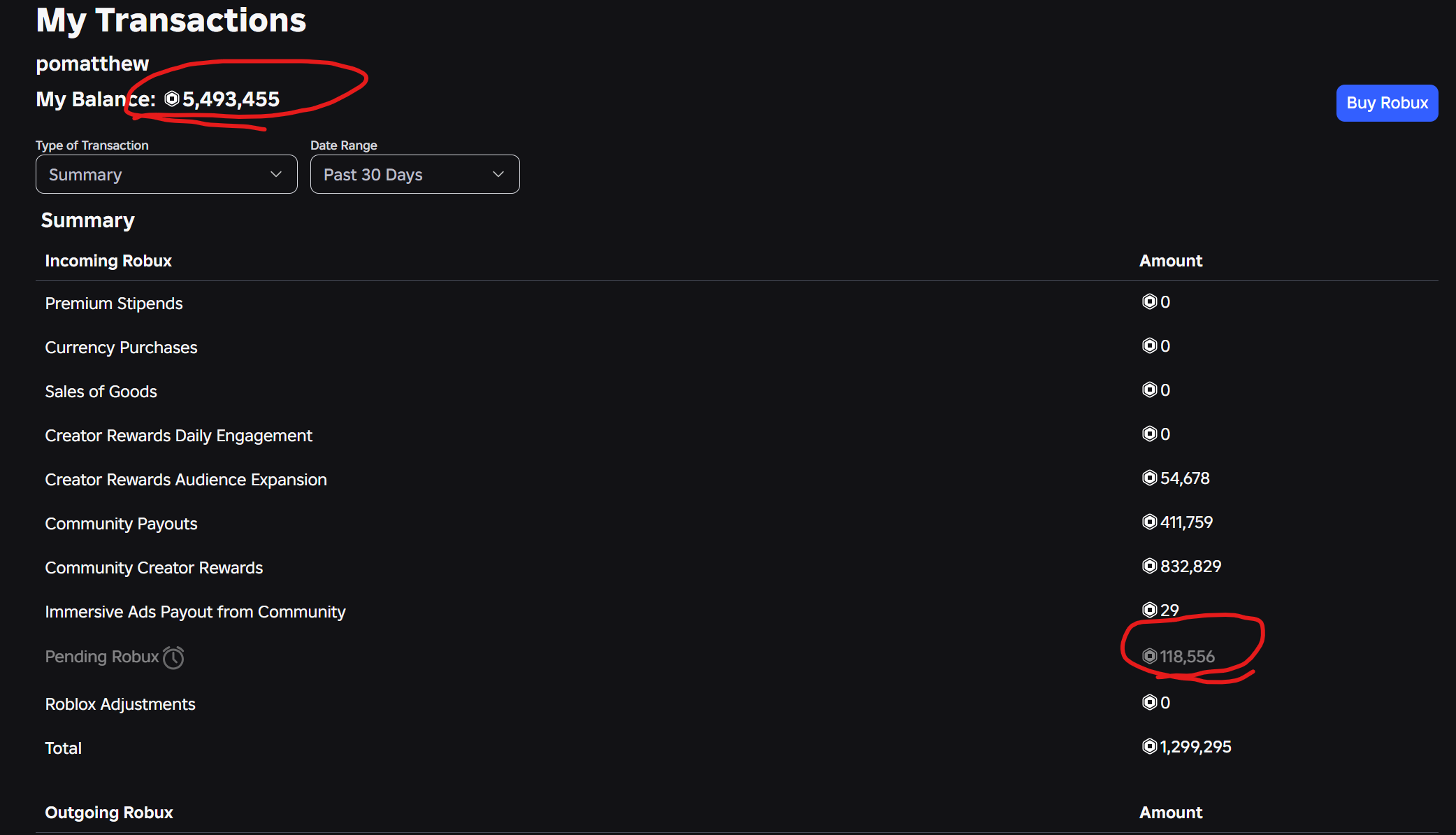
Task: Open the Sales of Goods entry
Action: [x=737, y=391]
